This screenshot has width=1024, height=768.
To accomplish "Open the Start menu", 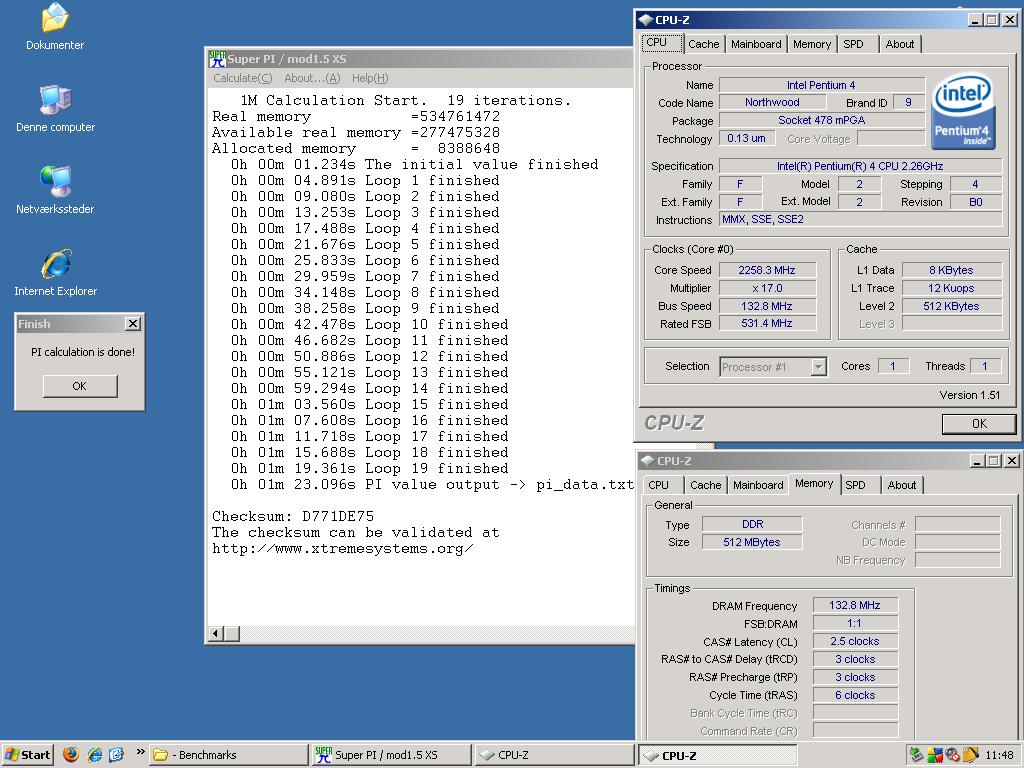I will (x=27, y=754).
